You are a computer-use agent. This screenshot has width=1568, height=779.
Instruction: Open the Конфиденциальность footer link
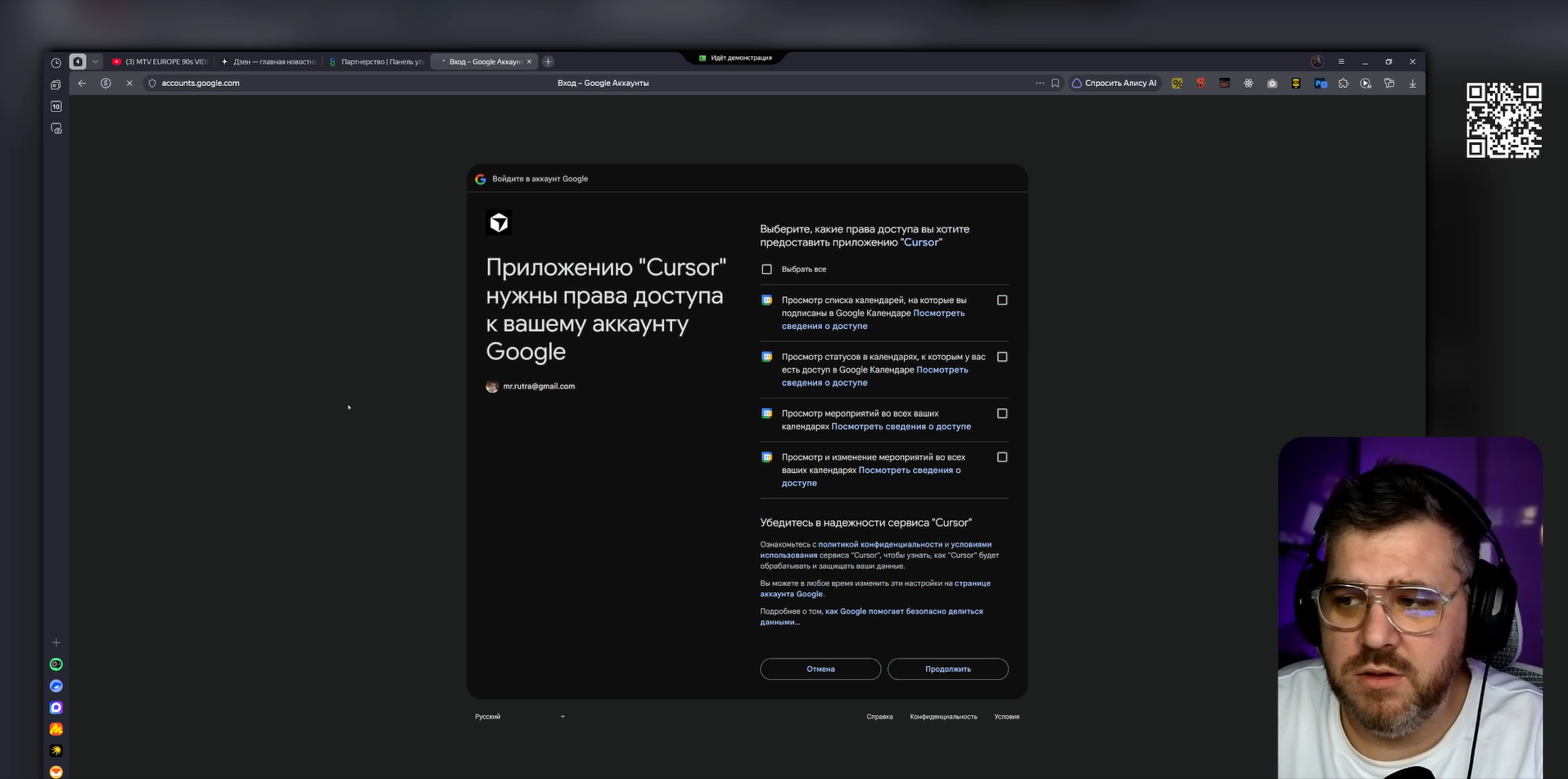pyautogui.click(x=943, y=717)
